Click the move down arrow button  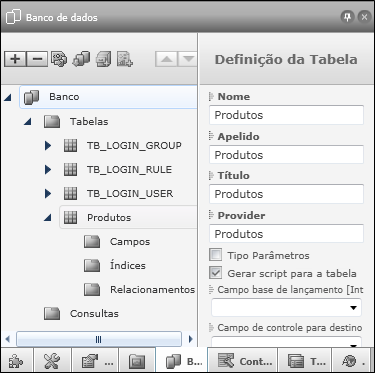point(188,59)
